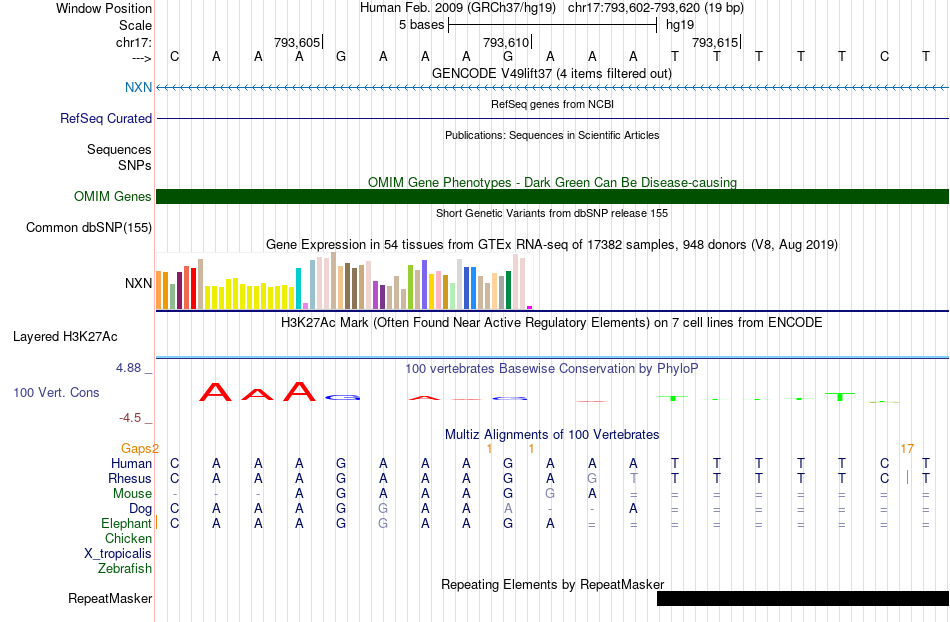This screenshot has width=950, height=622.
Task: Click the Human alignment row label
Action: pyautogui.click(x=131, y=463)
